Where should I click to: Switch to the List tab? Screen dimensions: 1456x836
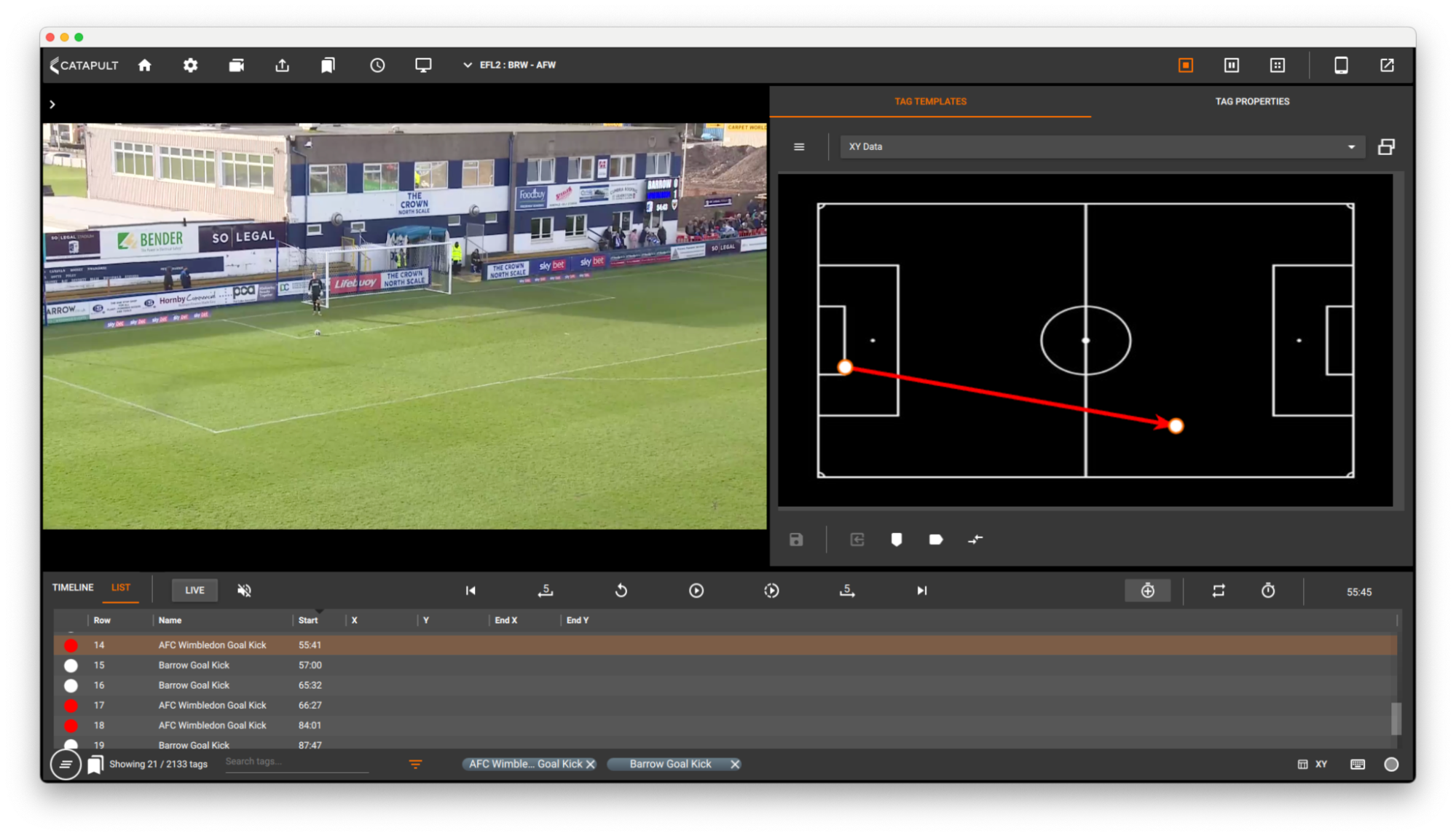click(x=121, y=587)
